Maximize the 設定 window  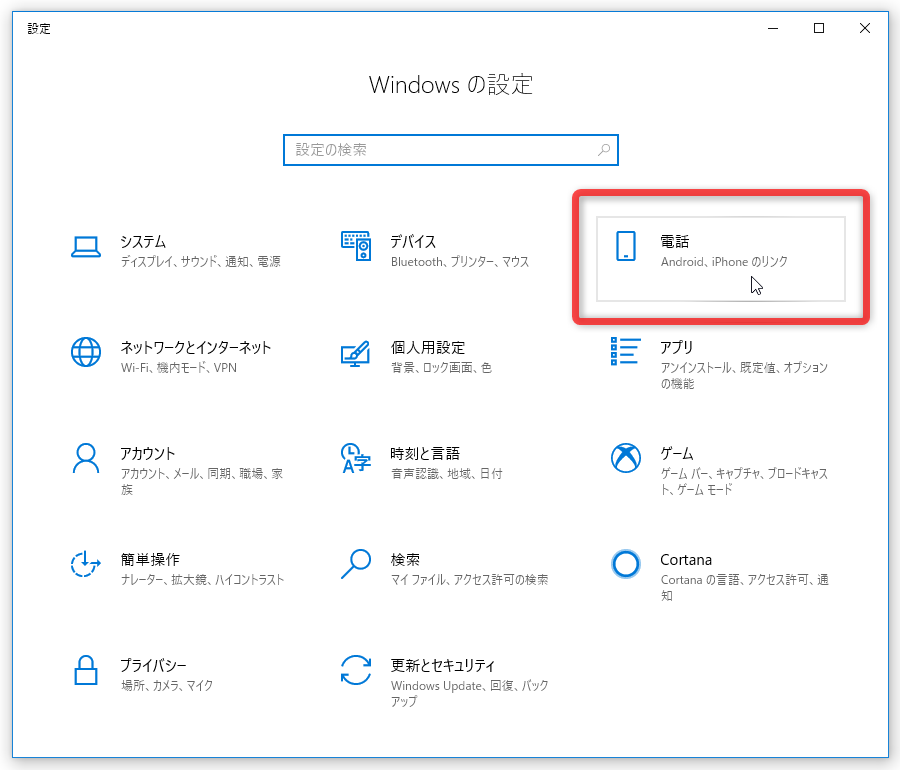819,28
